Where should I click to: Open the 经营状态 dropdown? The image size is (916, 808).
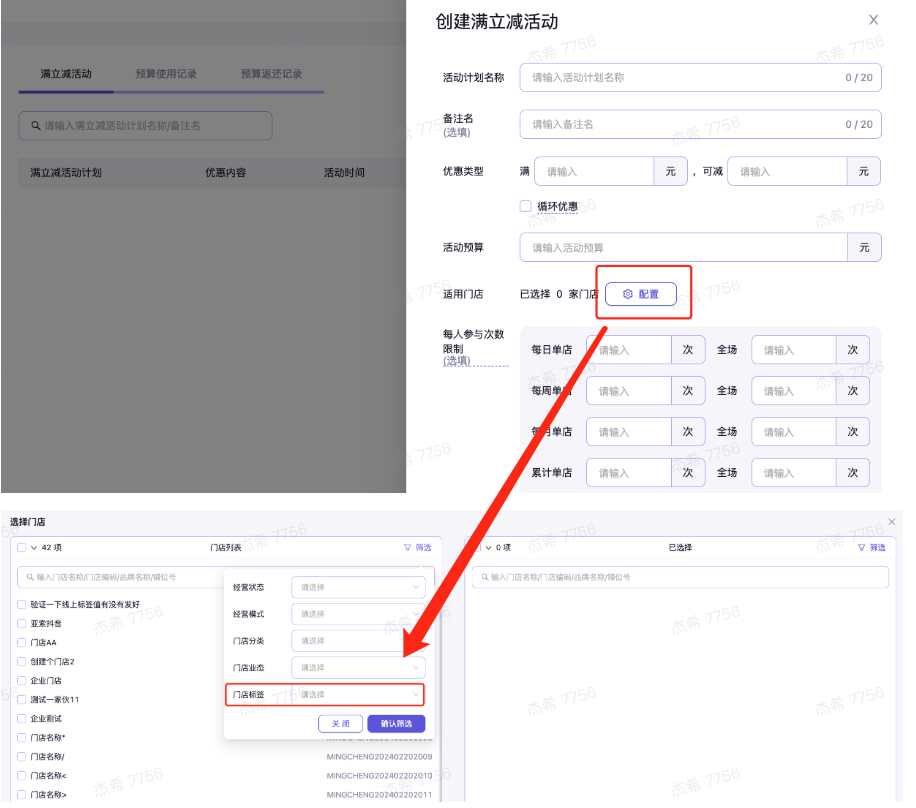[x=357, y=587]
